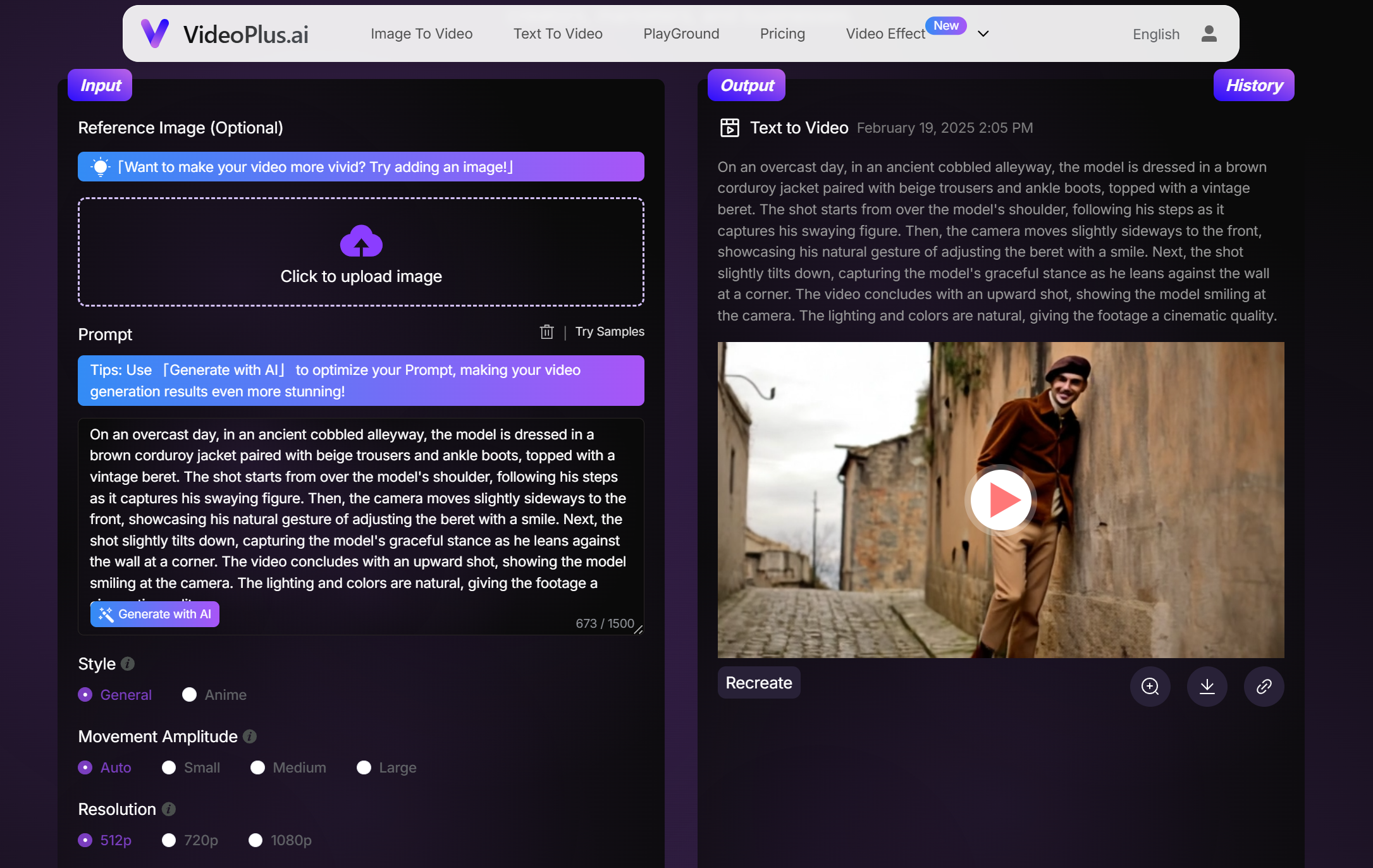Image resolution: width=1373 pixels, height=868 pixels.
Task: Switch to Text To Video page
Action: [x=558, y=34]
